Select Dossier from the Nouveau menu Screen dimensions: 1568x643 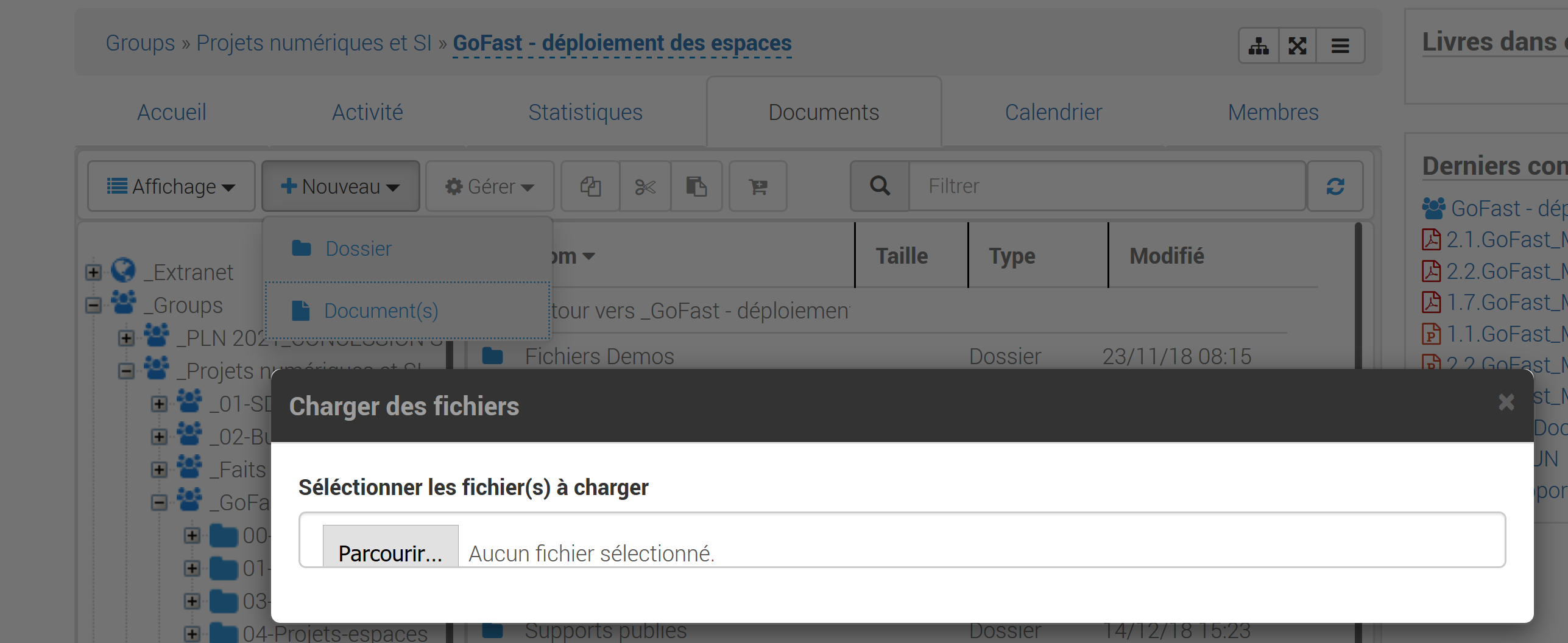(x=358, y=248)
